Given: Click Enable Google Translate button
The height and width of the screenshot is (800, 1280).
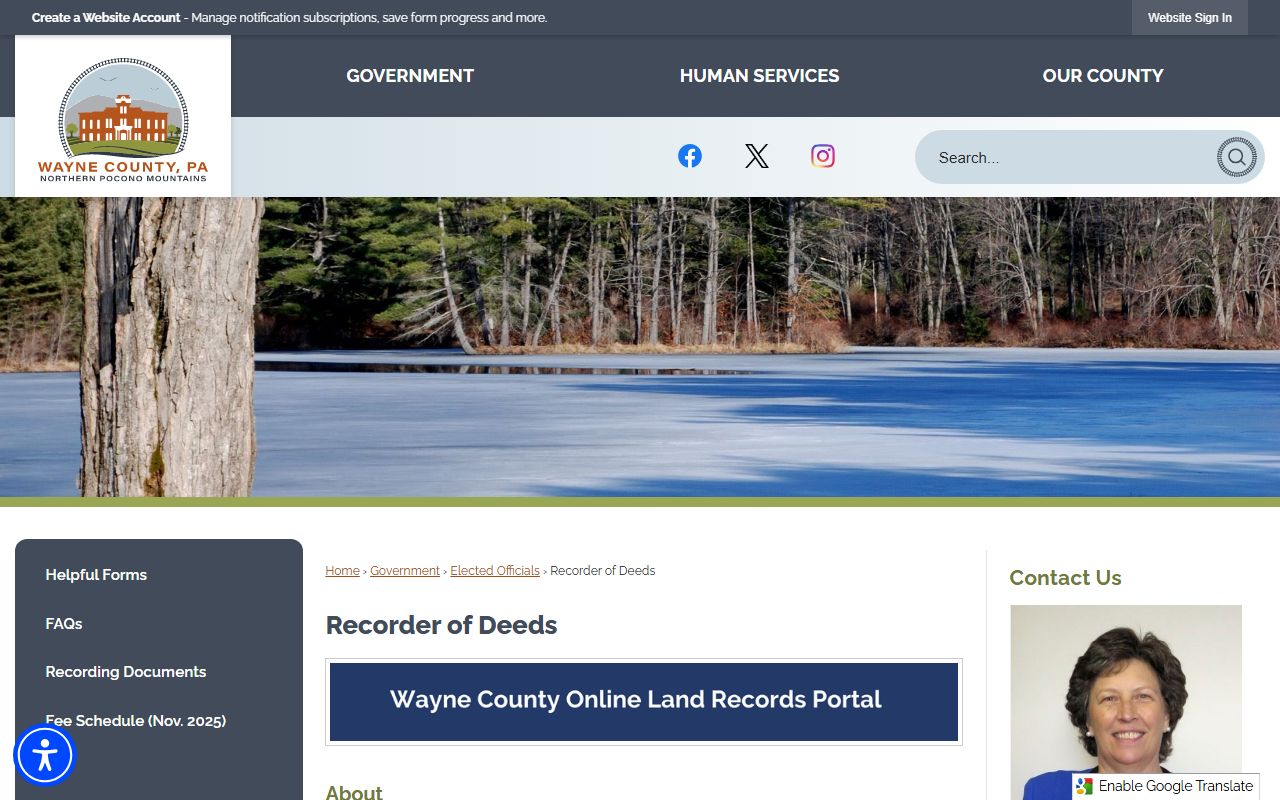Looking at the screenshot, I should tap(1166, 786).
